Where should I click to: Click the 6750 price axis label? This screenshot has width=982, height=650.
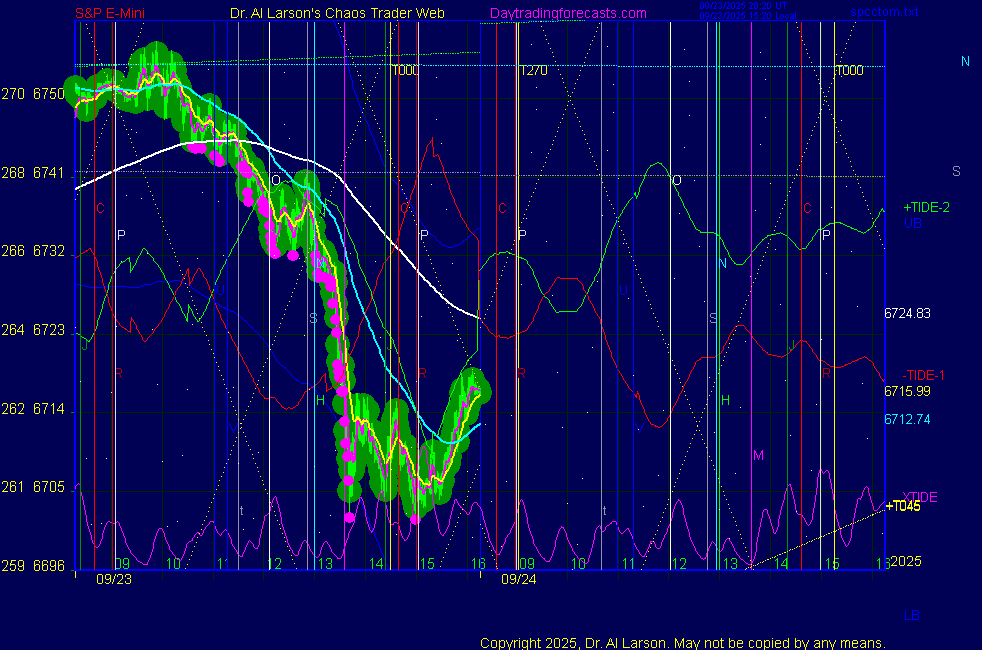[49, 94]
